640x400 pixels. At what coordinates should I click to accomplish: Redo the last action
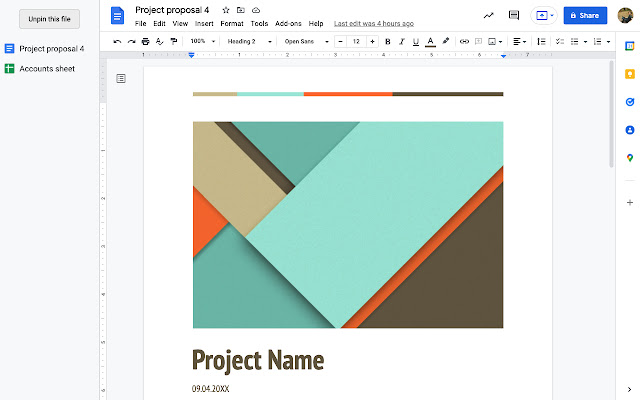131,41
